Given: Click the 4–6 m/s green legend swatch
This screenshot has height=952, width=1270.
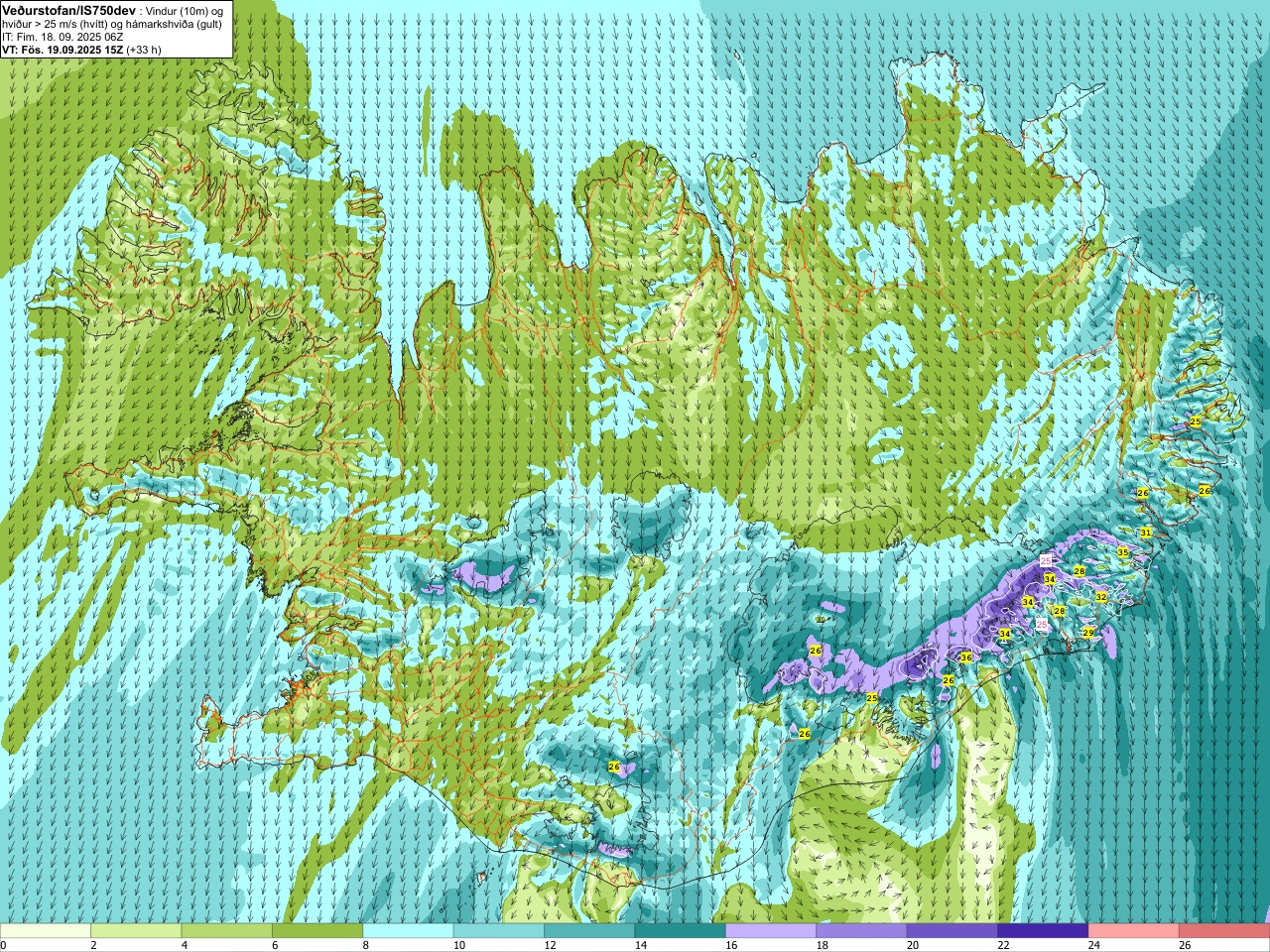Looking at the screenshot, I should click(x=226, y=931).
